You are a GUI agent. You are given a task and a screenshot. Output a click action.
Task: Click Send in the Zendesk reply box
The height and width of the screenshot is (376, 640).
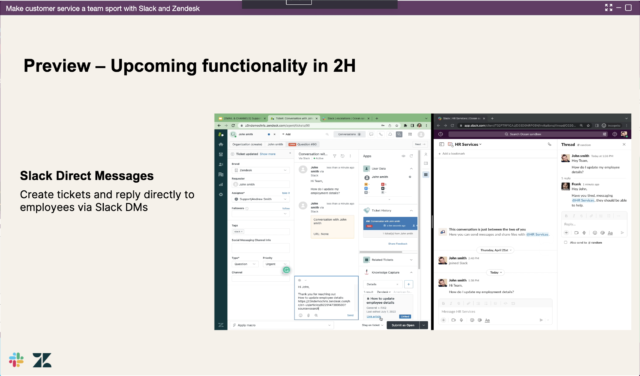pyautogui.click(x=350, y=315)
